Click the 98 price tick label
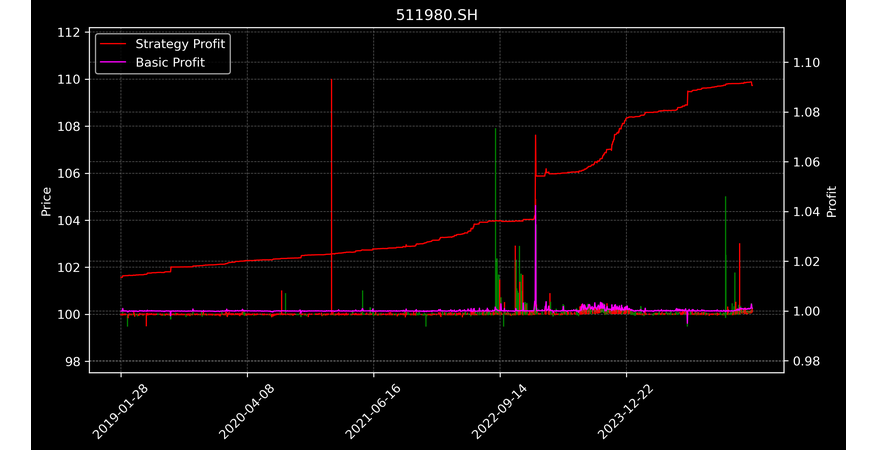The height and width of the screenshot is (450, 878). coord(72,362)
